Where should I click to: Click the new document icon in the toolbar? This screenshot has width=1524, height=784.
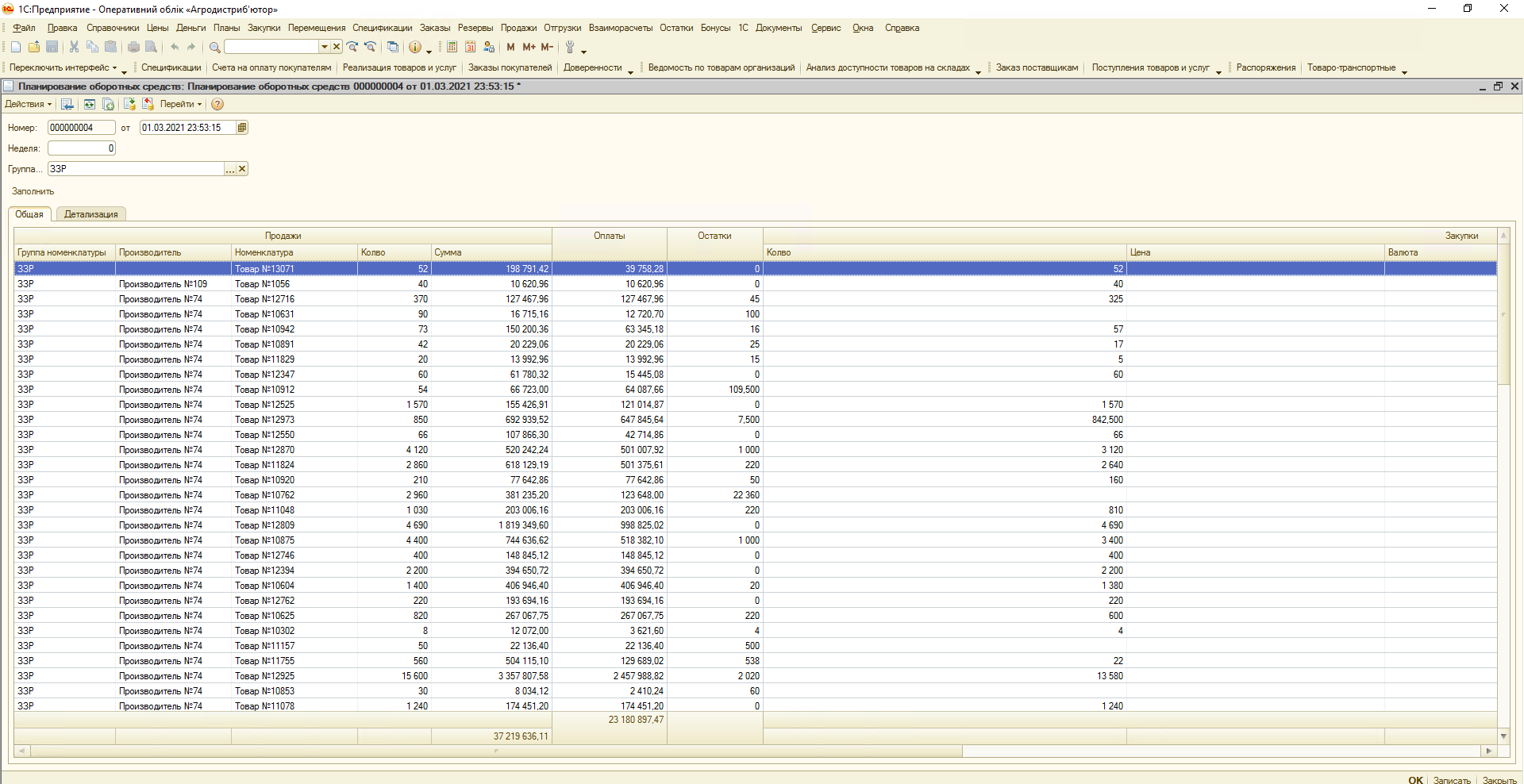point(15,48)
